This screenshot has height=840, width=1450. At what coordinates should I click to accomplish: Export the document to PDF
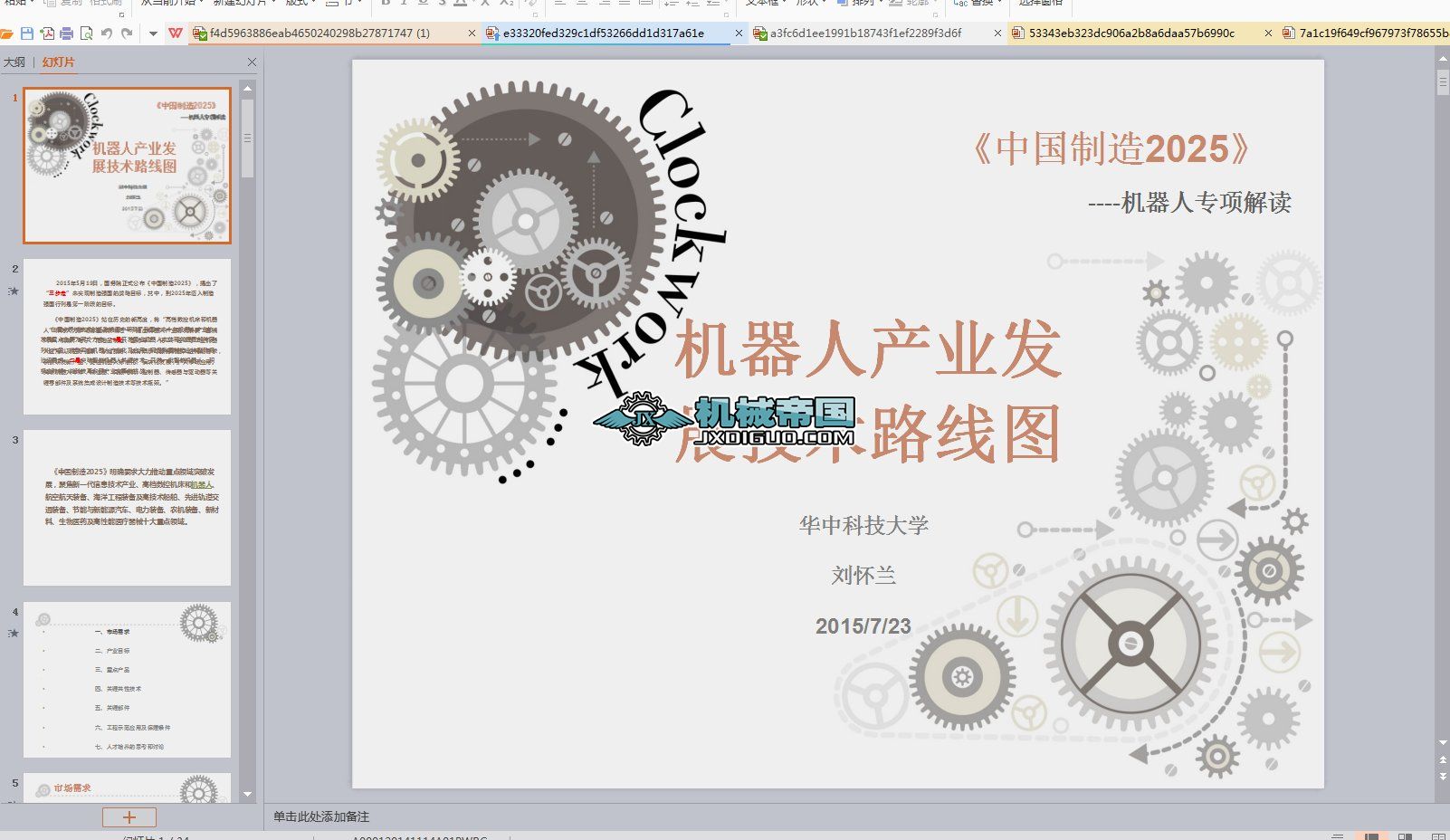pyautogui.click(x=47, y=33)
